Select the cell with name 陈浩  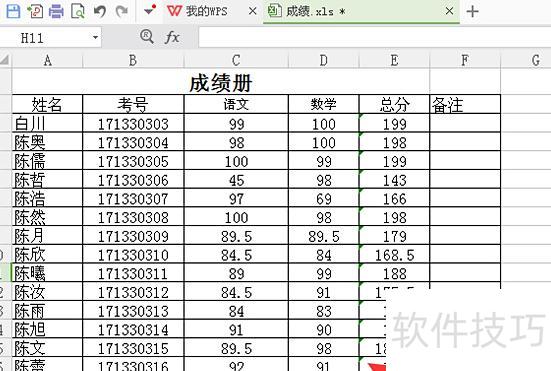coord(47,198)
